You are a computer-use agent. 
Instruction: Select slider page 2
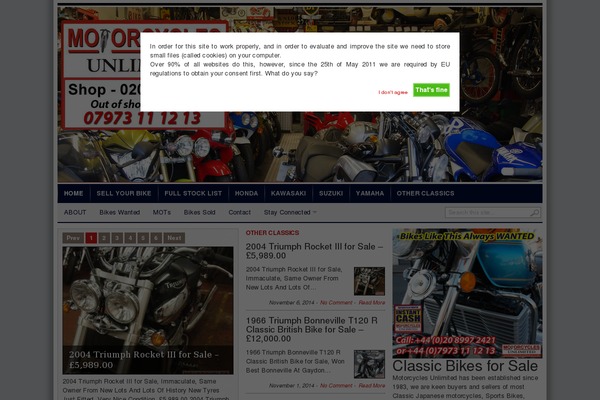click(x=104, y=238)
